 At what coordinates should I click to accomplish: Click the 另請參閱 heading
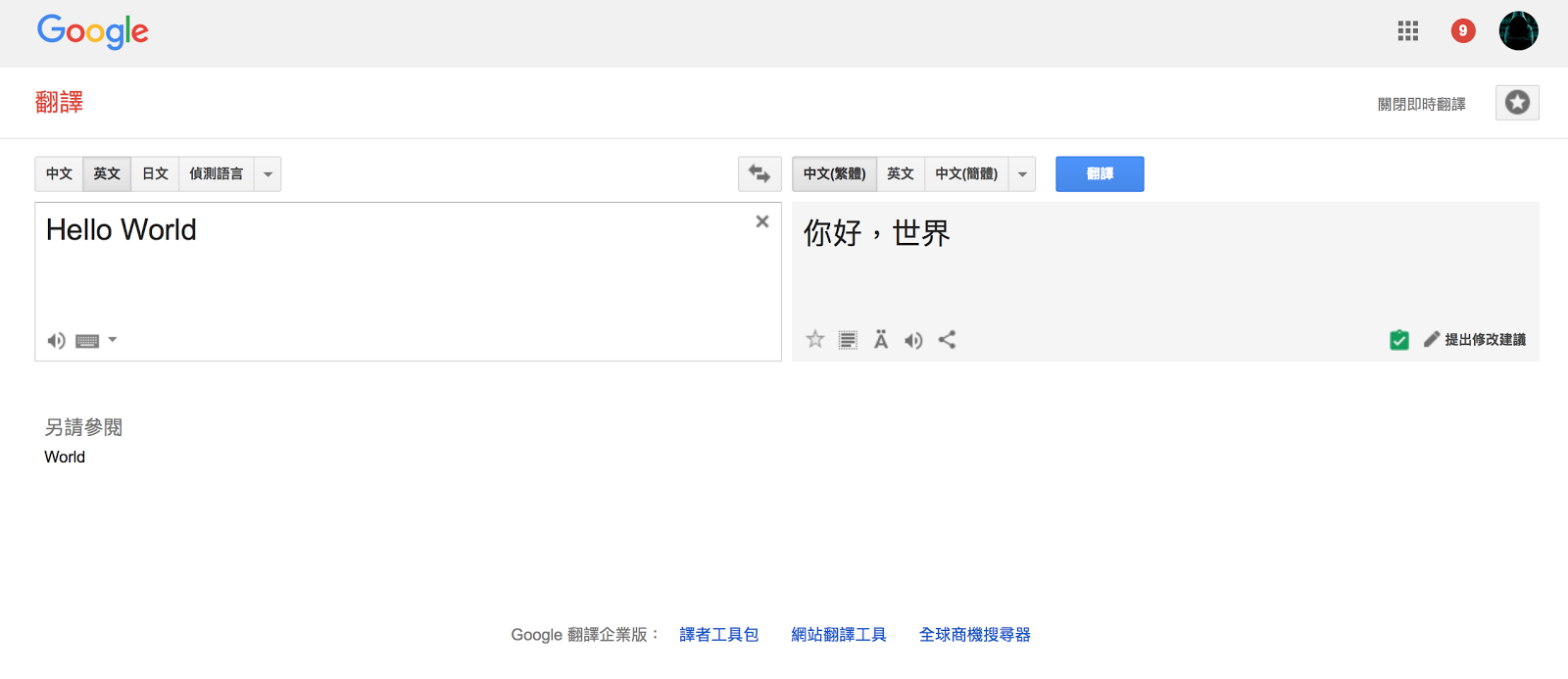coord(83,427)
